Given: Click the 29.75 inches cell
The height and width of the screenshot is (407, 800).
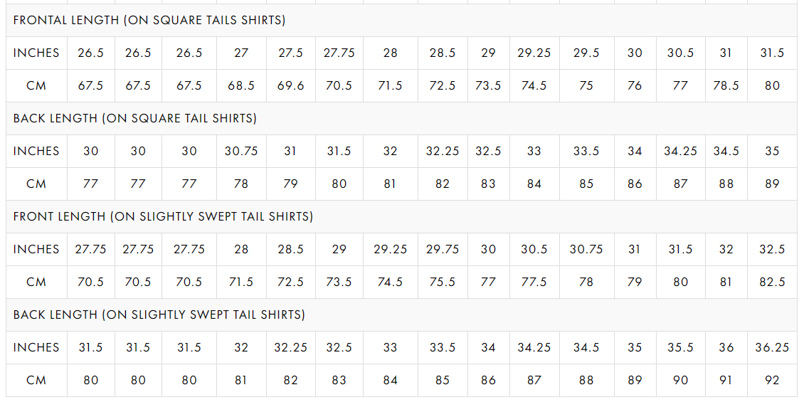Looking at the screenshot, I should pos(443,249).
